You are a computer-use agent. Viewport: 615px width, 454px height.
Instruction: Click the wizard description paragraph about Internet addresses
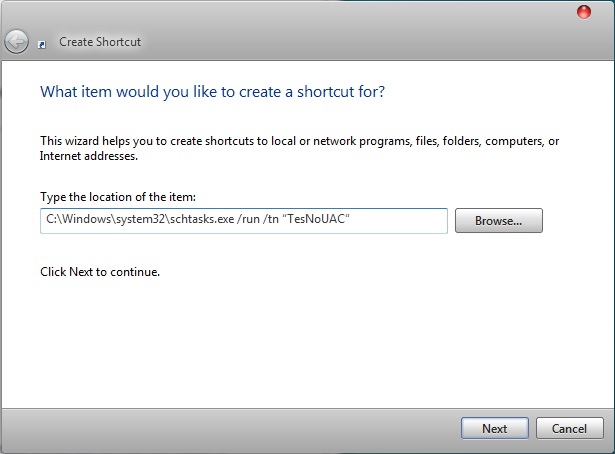(x=299, y=148)
